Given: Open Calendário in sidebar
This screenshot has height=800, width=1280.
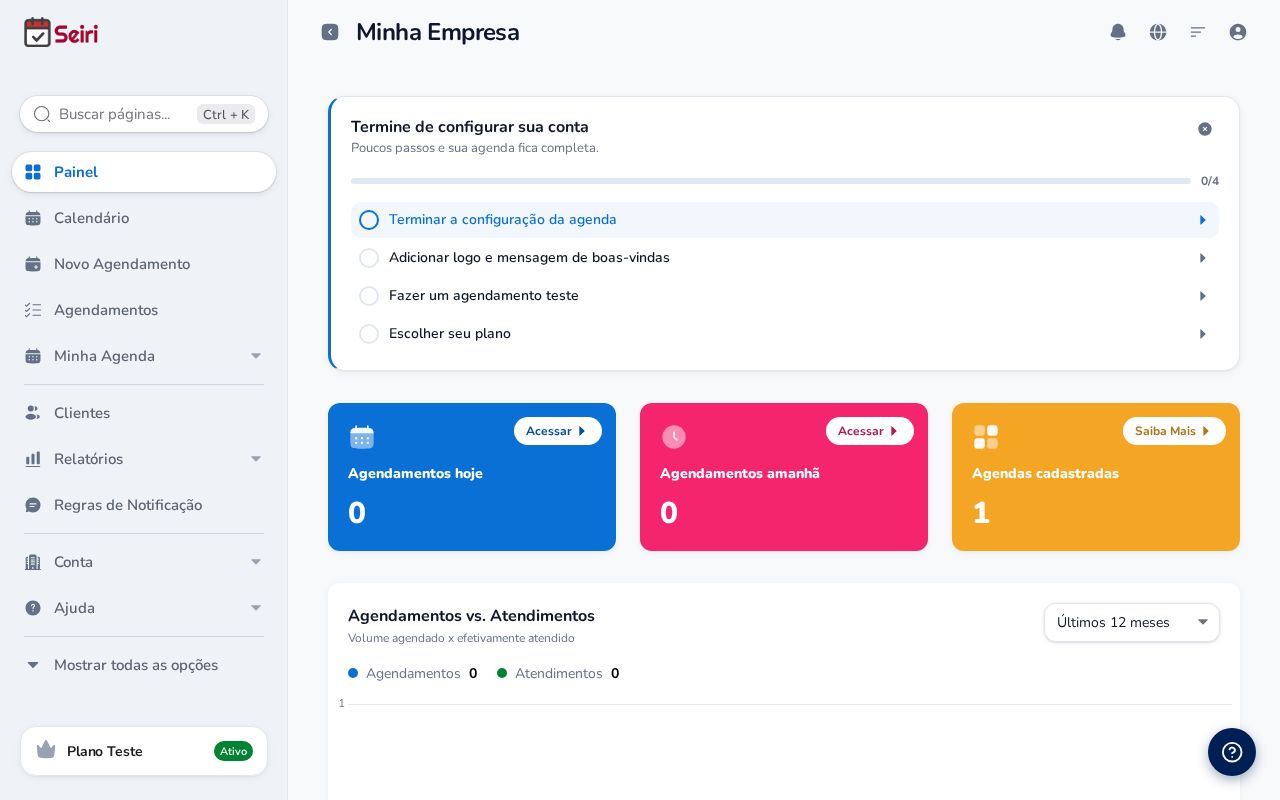Looking at the screenshot, I should [144, 218].
